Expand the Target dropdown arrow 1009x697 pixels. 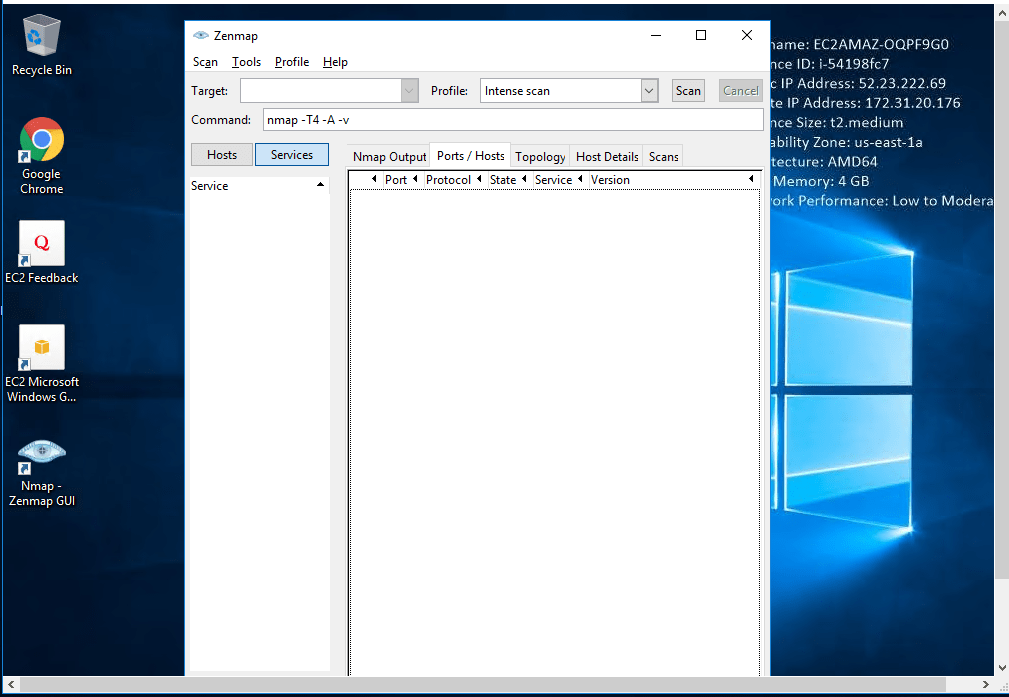click(x=409, y=91)
